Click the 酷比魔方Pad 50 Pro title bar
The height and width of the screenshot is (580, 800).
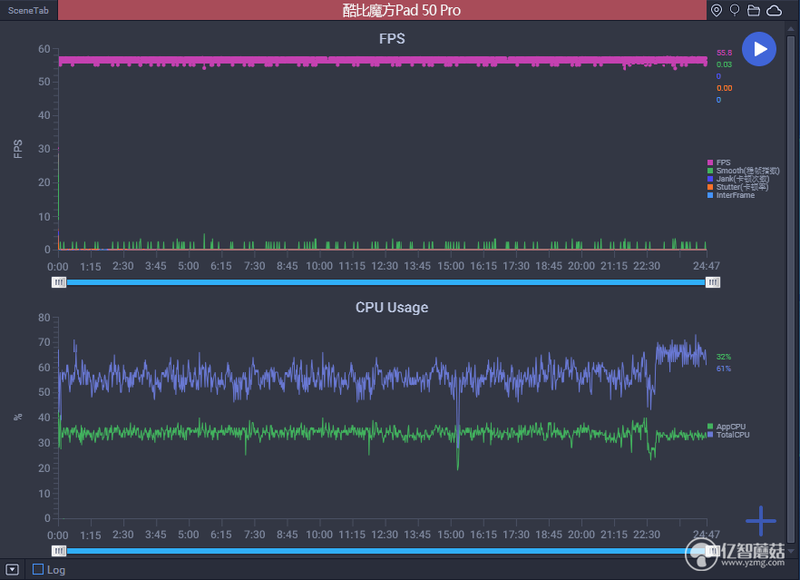(382, 10)
